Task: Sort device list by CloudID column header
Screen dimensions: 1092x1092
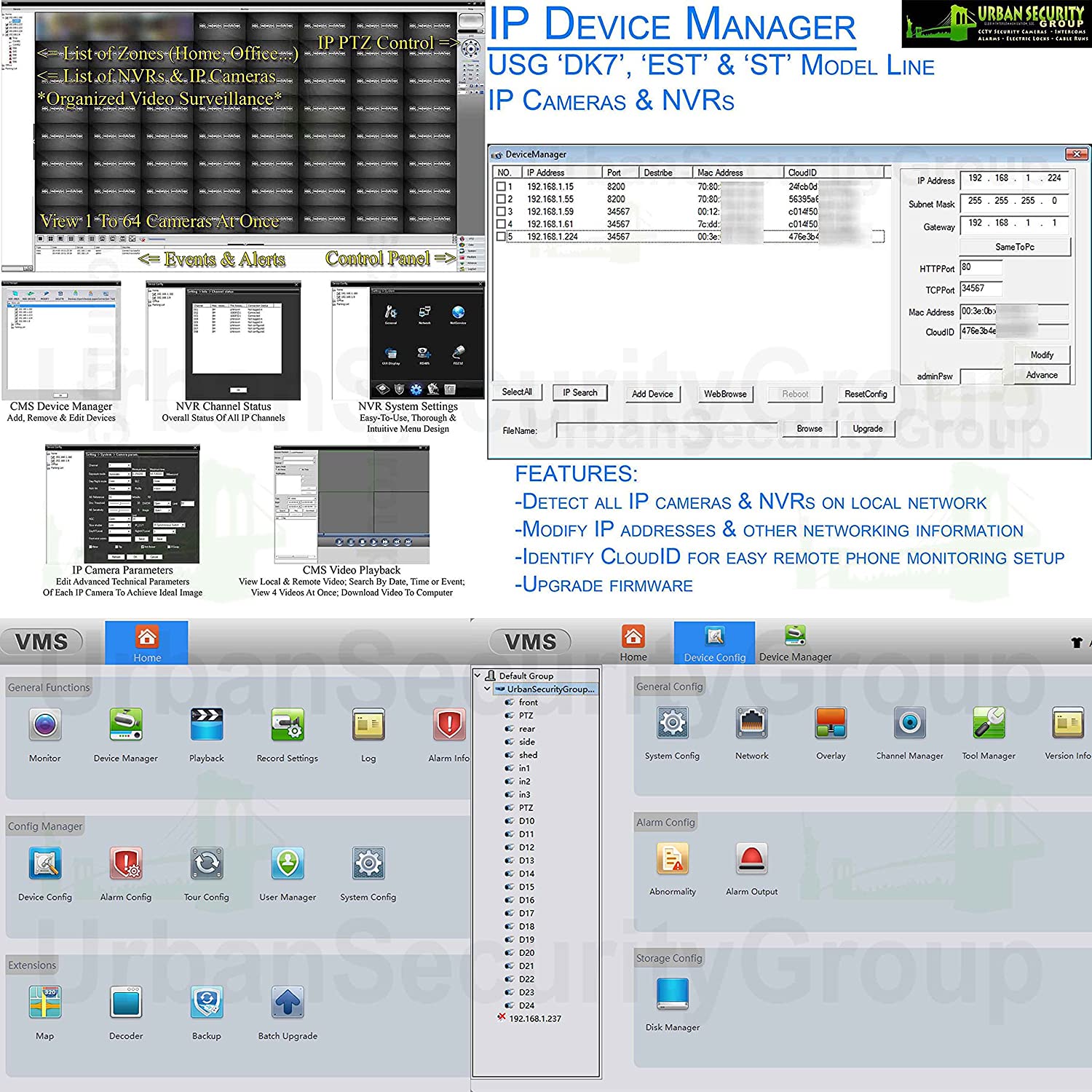Action: pos(834,173)
